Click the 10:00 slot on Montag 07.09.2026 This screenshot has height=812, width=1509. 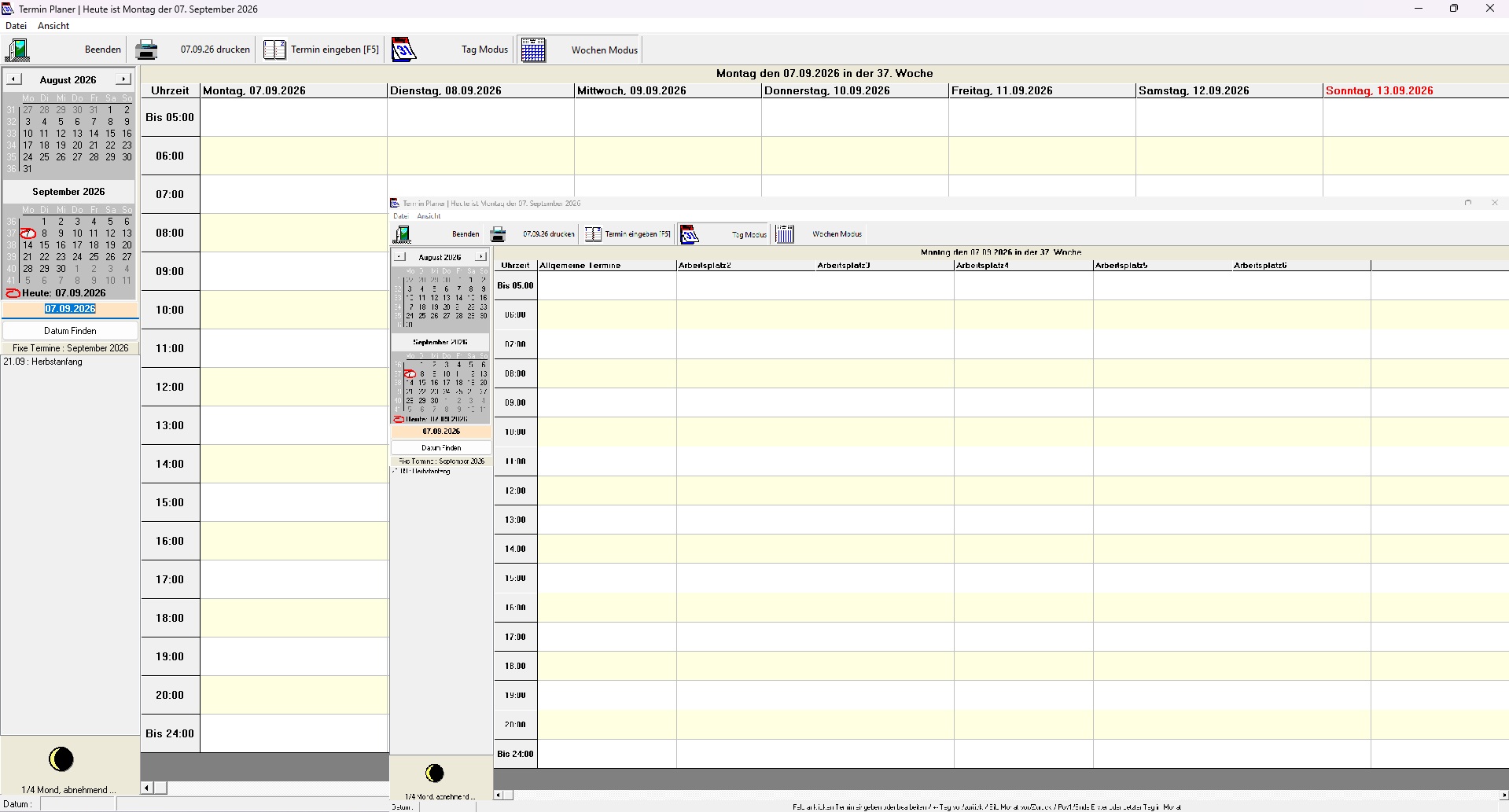(x=293, y=310)
